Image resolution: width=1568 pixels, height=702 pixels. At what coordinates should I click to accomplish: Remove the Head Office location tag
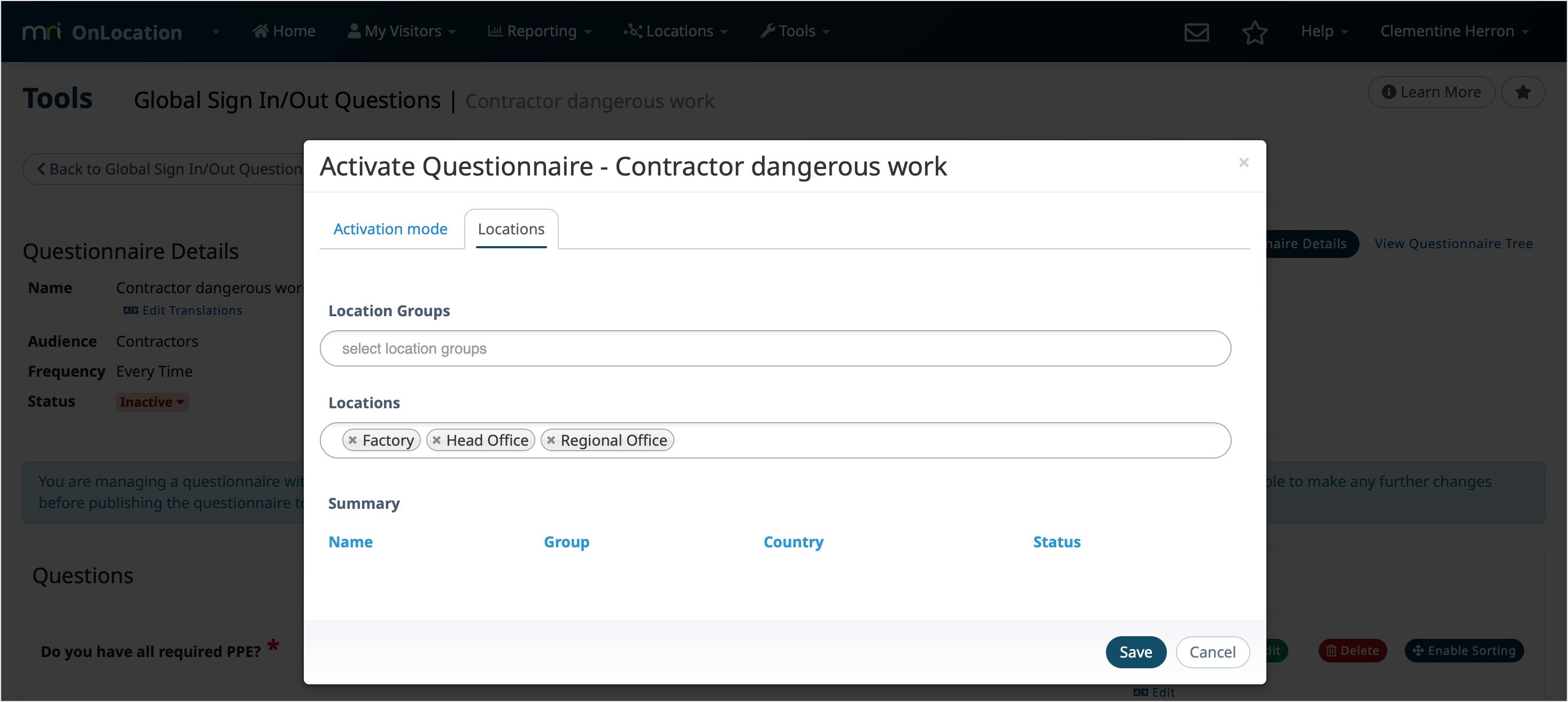436,440
